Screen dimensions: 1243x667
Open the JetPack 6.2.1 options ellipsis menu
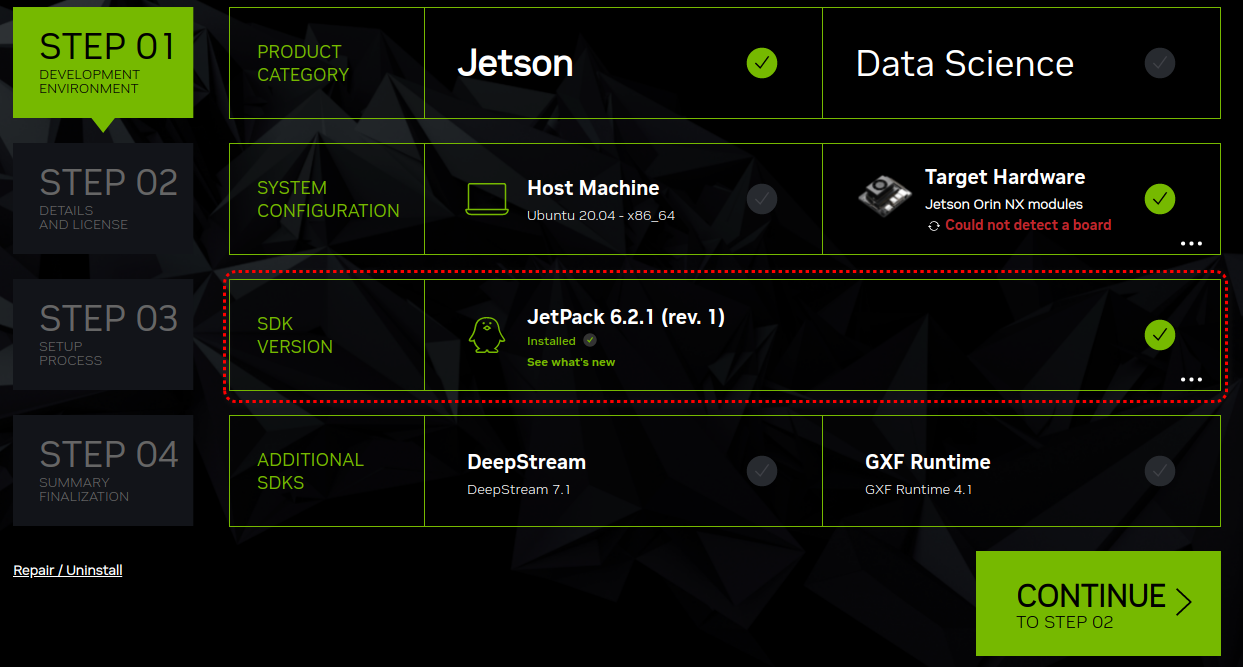pyautogui.click(x=1192, y=378)
